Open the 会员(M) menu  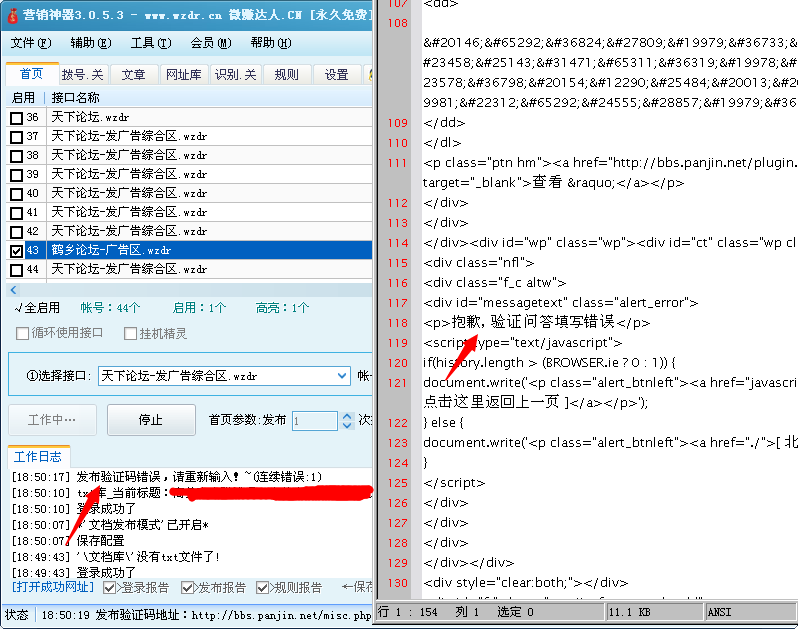pyautogui.click(x=211, y=43)
